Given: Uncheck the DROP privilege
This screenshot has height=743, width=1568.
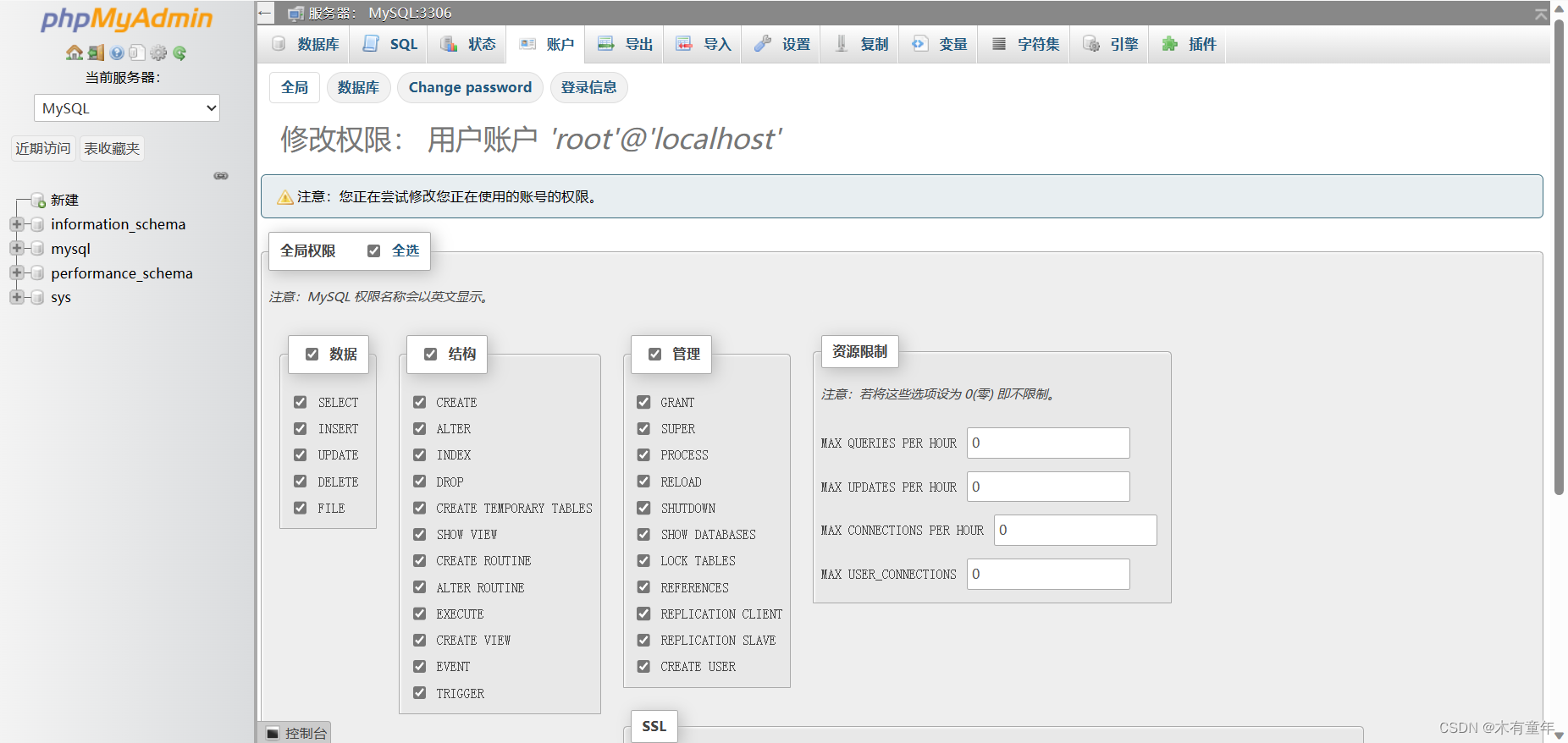Looking at the screenshot, I should pyautogui.click(x=419, y=482).
